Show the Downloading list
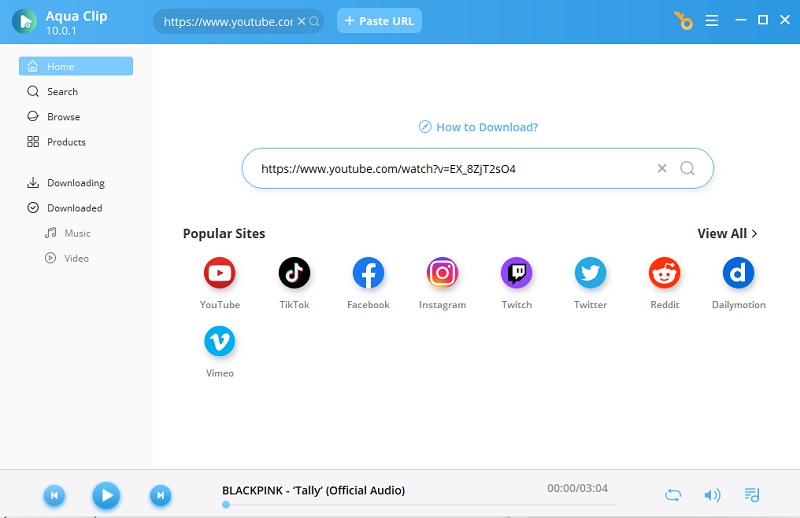 click(x=76, y=183)
